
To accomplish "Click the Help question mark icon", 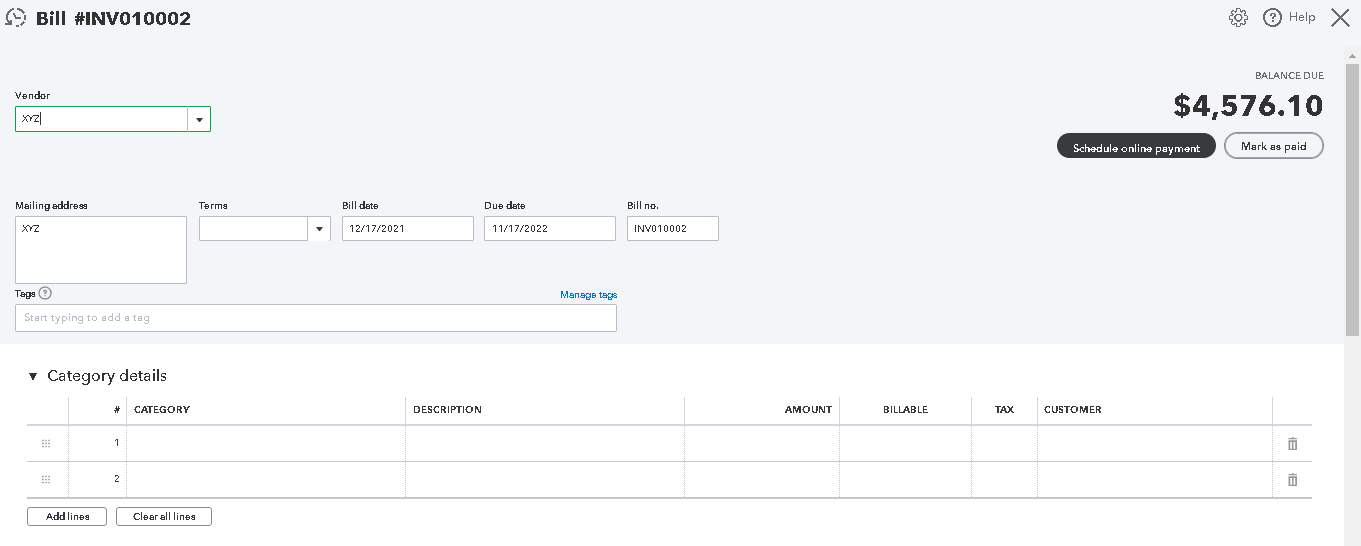I will click(1272, 18).
